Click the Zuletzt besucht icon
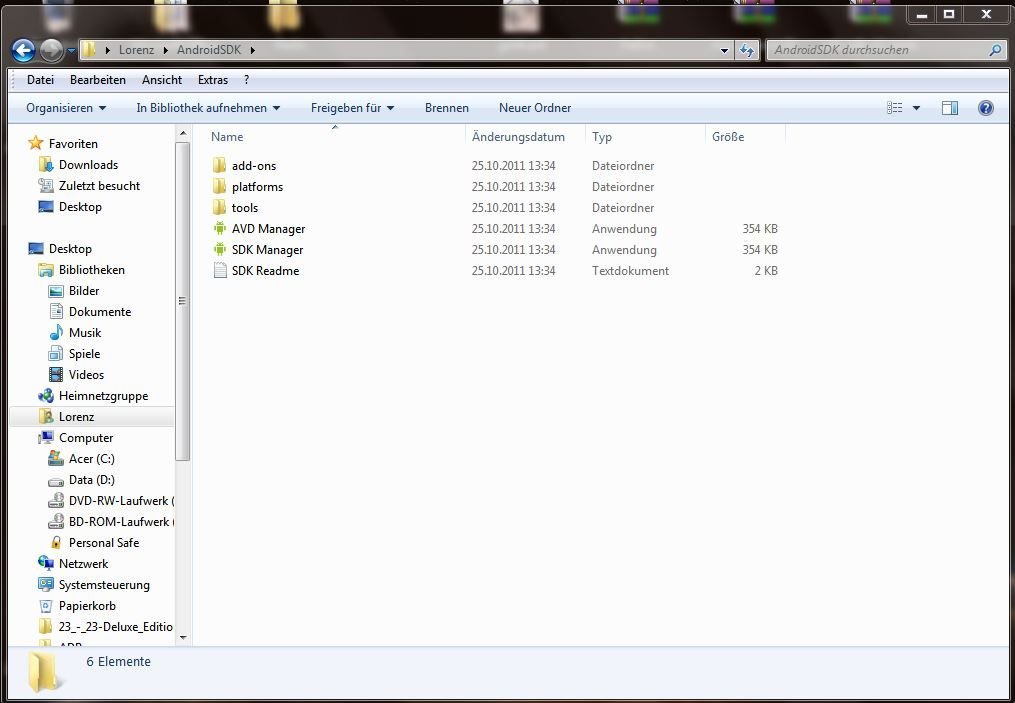Screen dimensions: 1015x703 point(46,186)
